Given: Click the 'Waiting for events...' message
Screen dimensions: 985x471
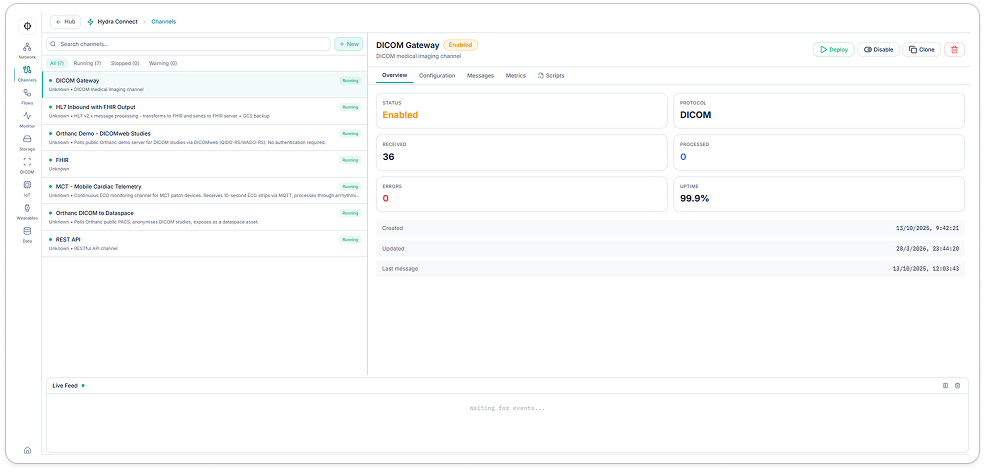Looking at the screenshot, I should 508,408.
